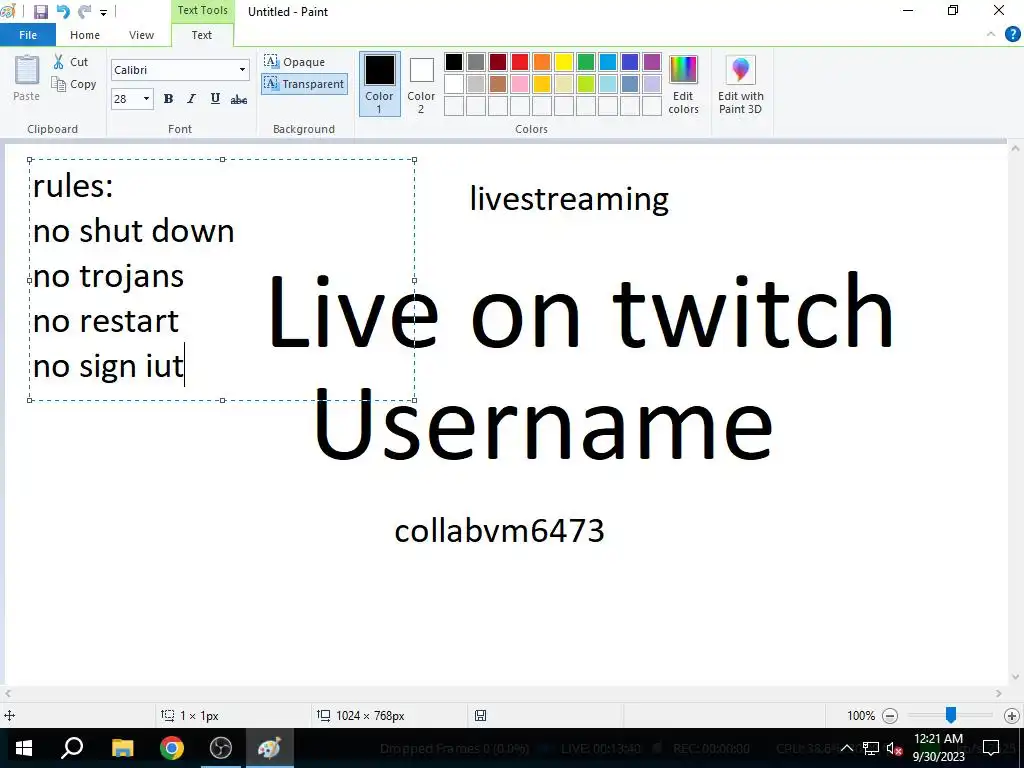The image size is (1024, 768).
Task: Pick the pink color swatch
Action: pyautogui.click(x=520, y=84)
